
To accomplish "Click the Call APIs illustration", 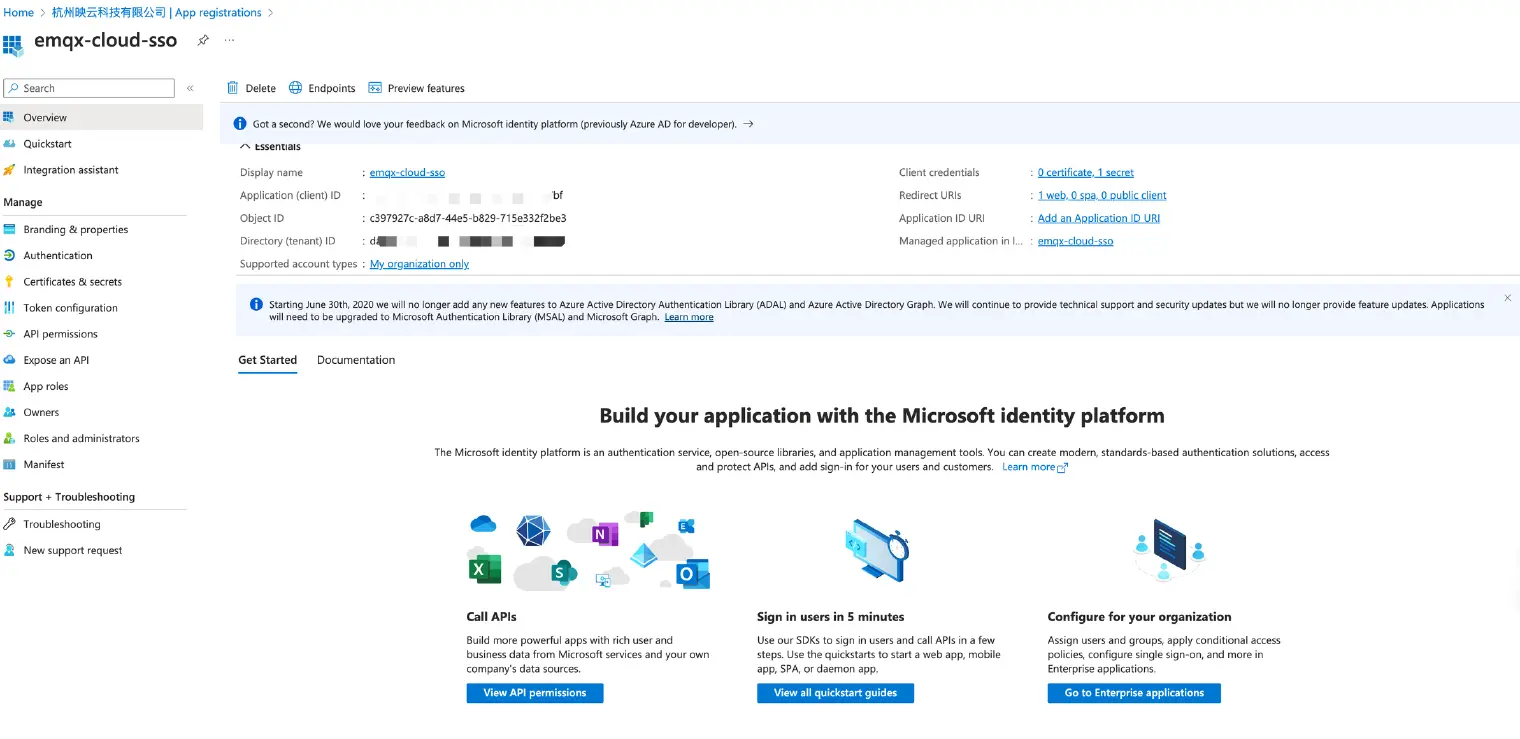I will pyautogui.click(x=588, y=551).
